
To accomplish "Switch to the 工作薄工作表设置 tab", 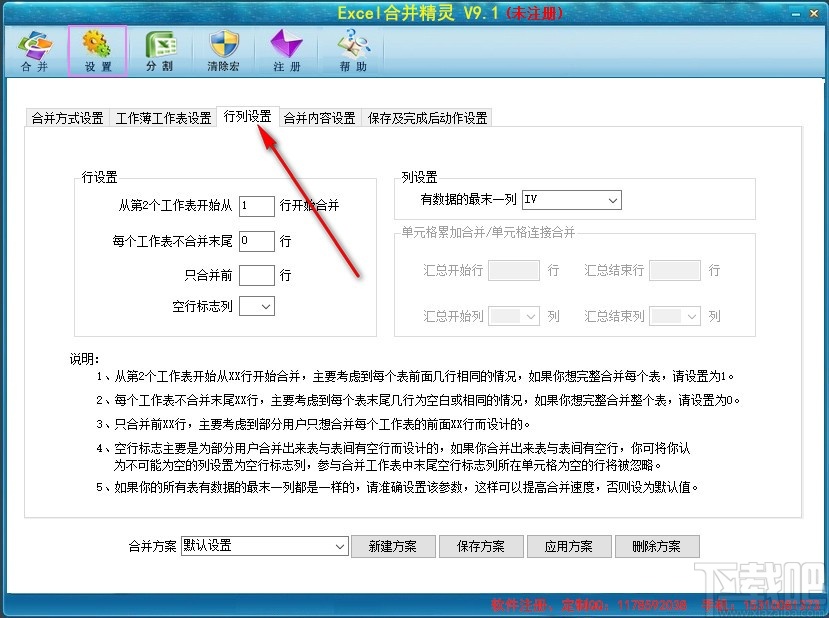I will click(x=163, y=118).
